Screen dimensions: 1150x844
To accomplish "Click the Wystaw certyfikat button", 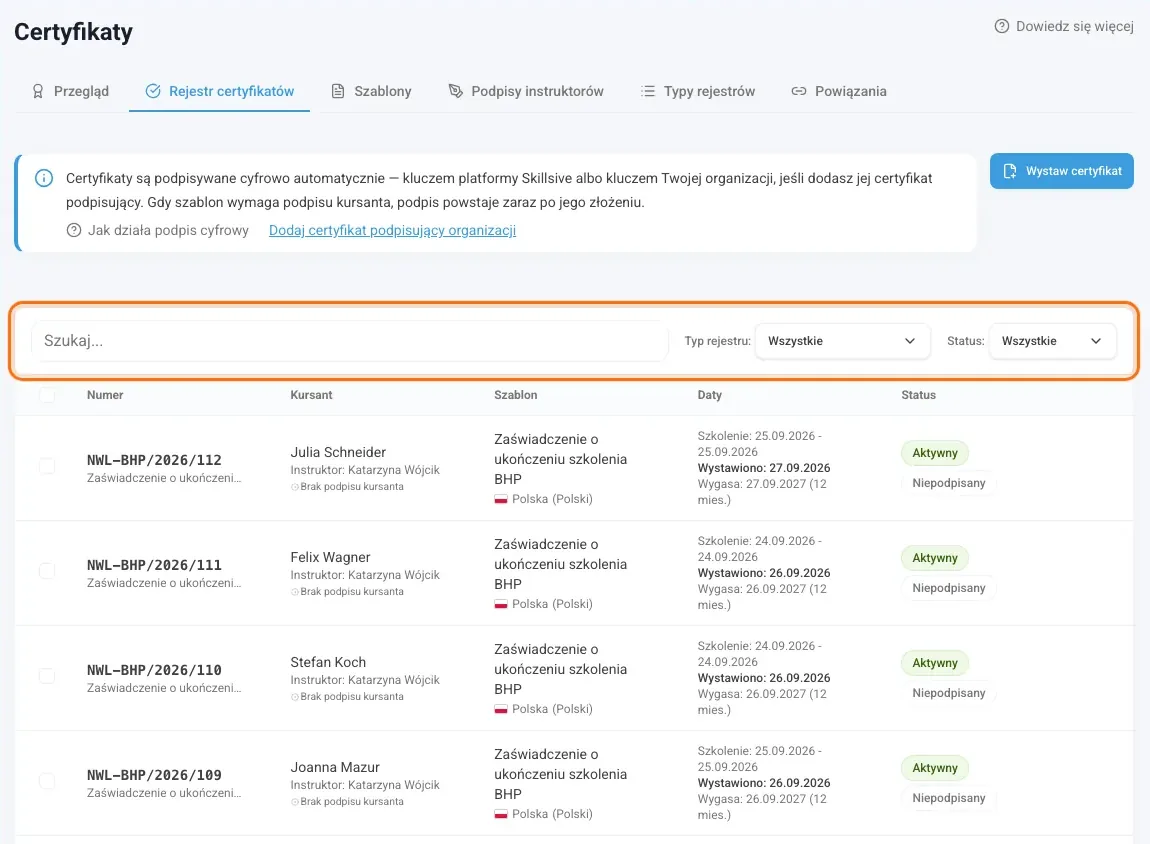I will tap(1061, 171).
